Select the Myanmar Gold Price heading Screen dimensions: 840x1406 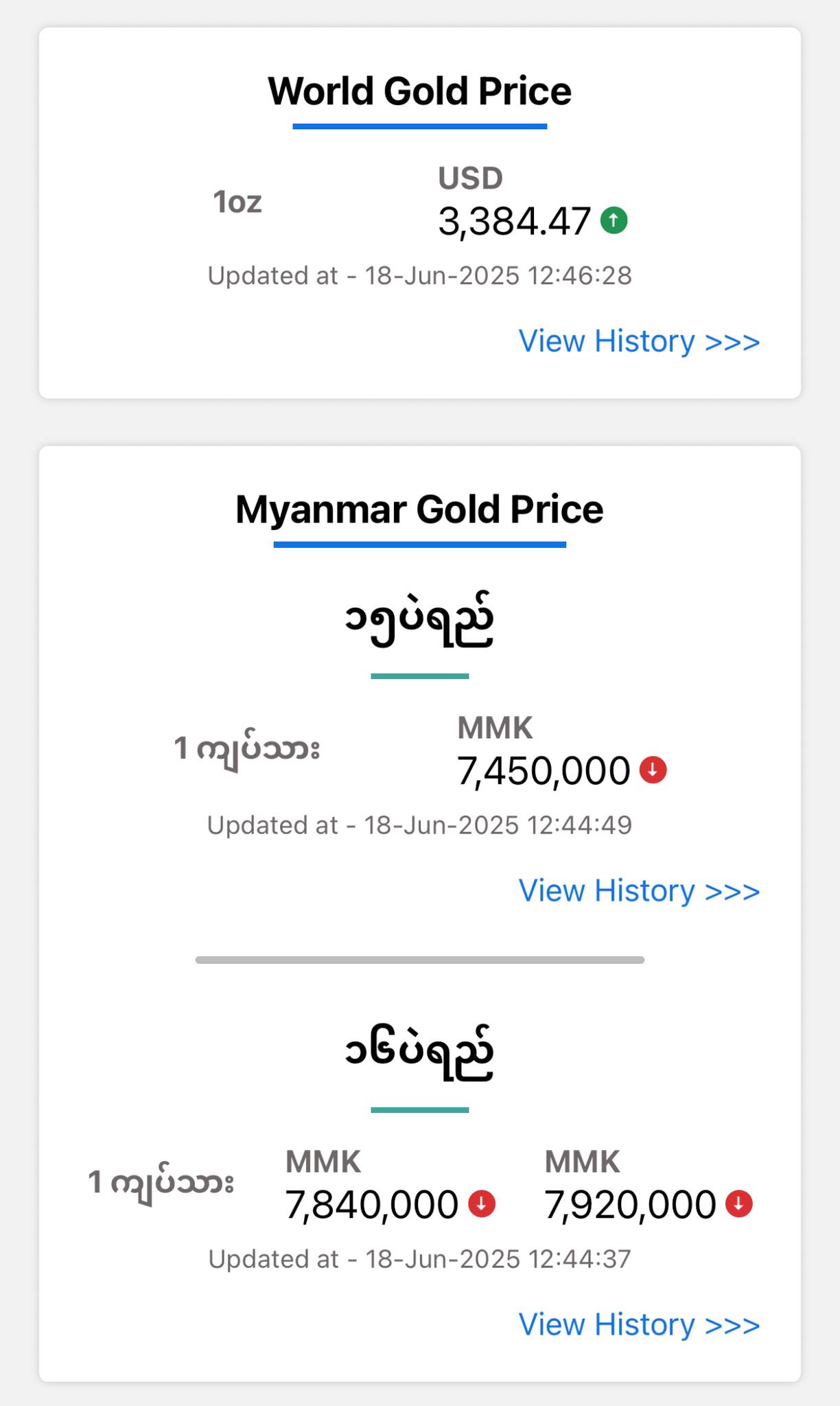point(419,510)
